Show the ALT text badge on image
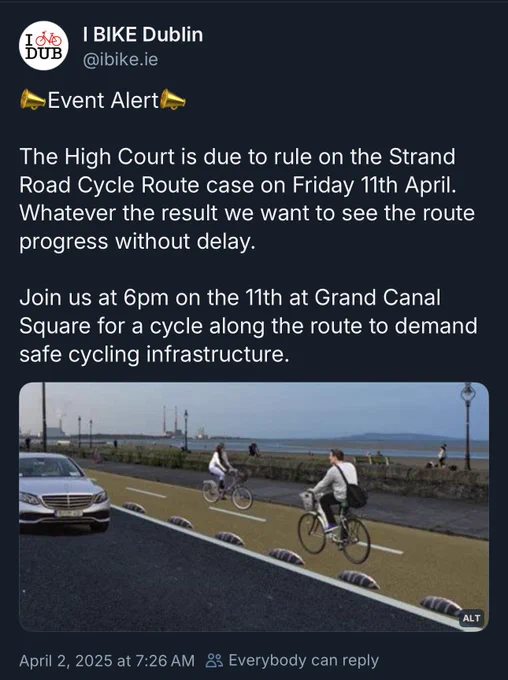The width and height of the screenshot is (508, 680). point(471,618)
